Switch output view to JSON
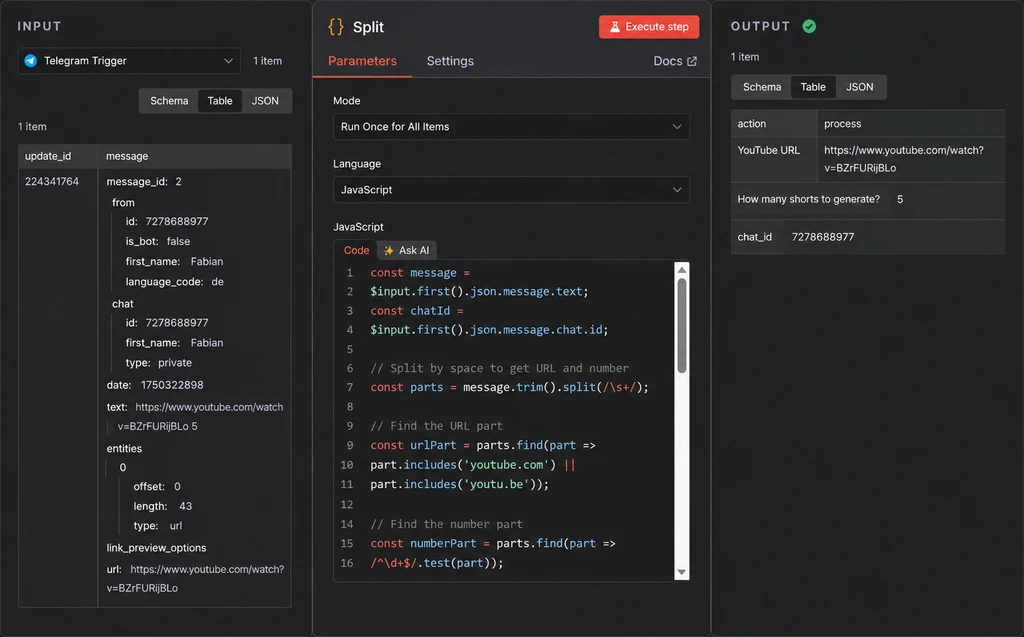 (859, 87)
